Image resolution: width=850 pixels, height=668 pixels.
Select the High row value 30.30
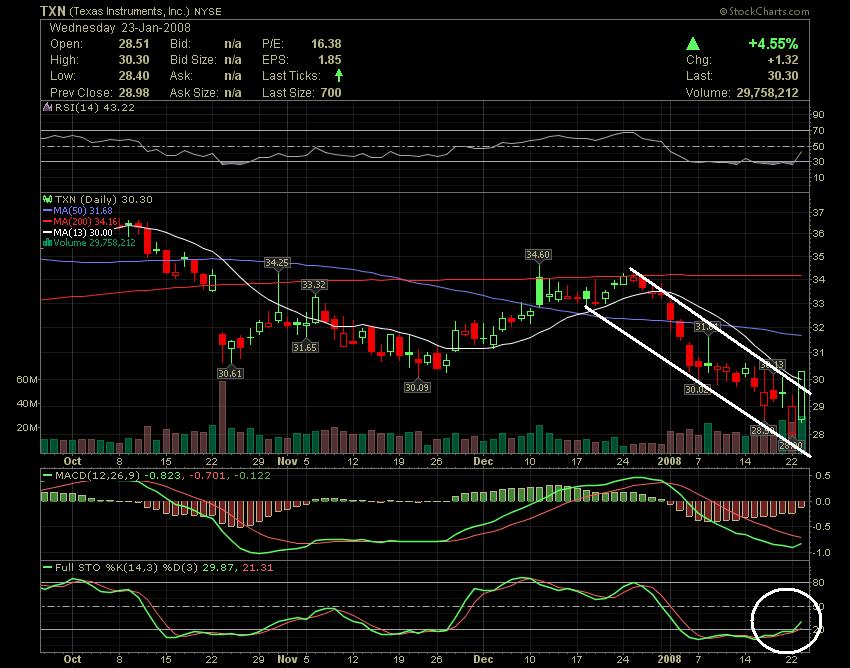tap(133, 60)
